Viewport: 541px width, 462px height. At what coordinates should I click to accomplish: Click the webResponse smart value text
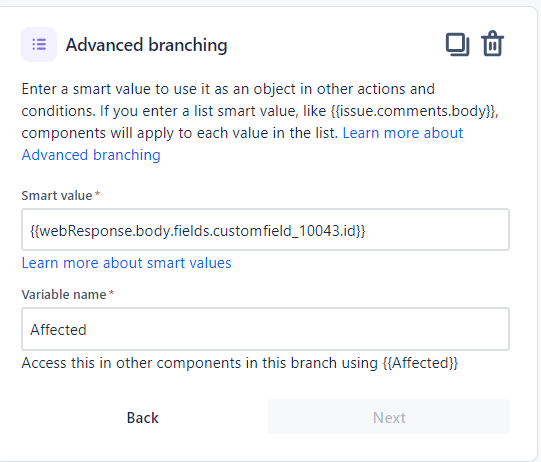click(198, 230)
